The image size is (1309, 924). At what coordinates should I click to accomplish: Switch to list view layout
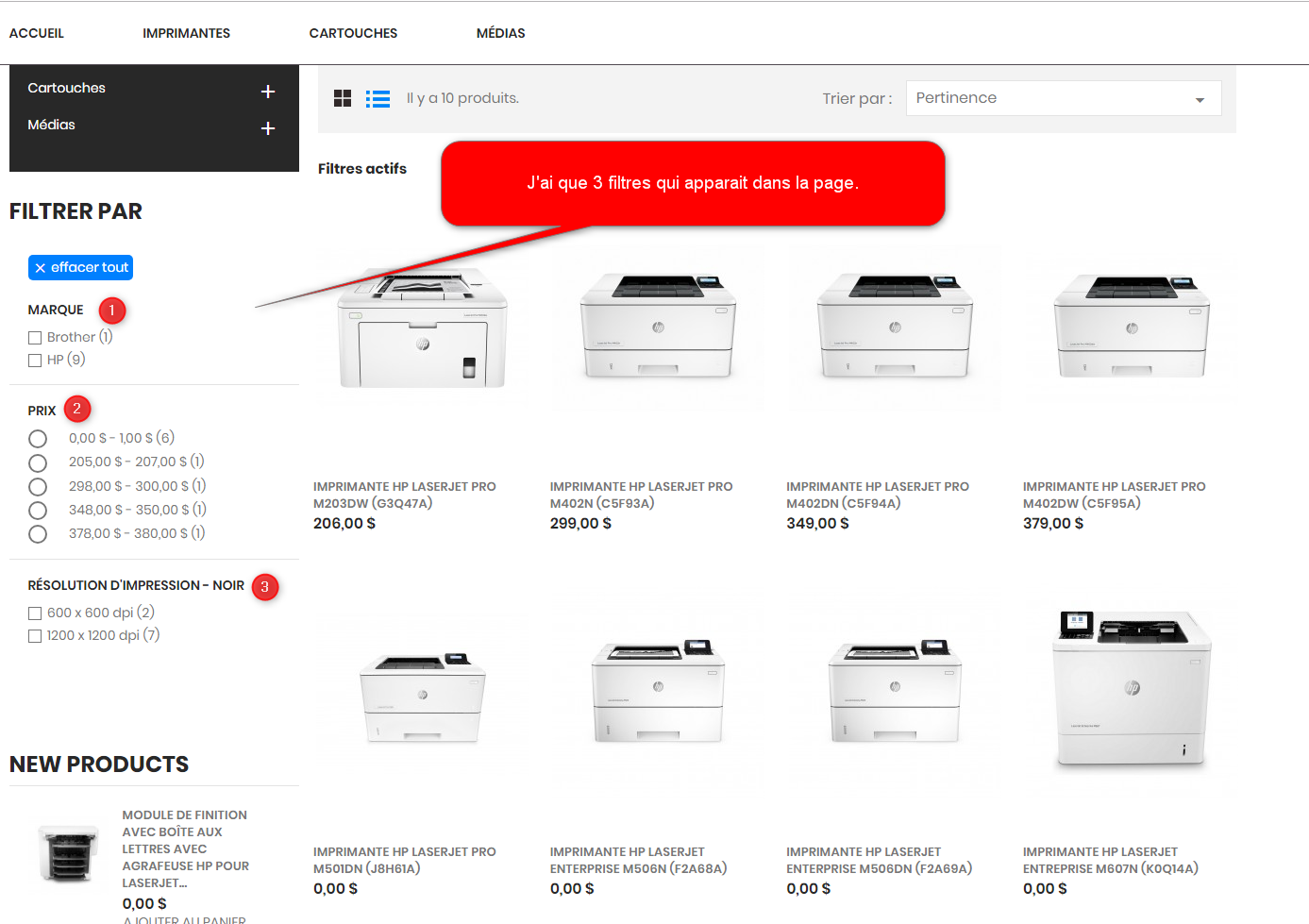(378, 98)
